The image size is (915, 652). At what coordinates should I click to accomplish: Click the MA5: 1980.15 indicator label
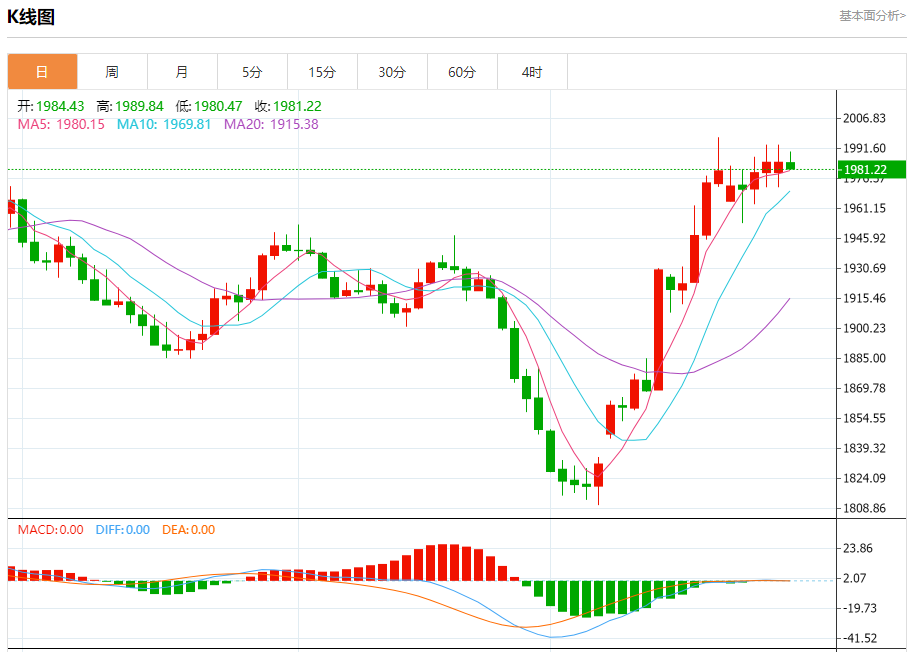coord(61,124)
